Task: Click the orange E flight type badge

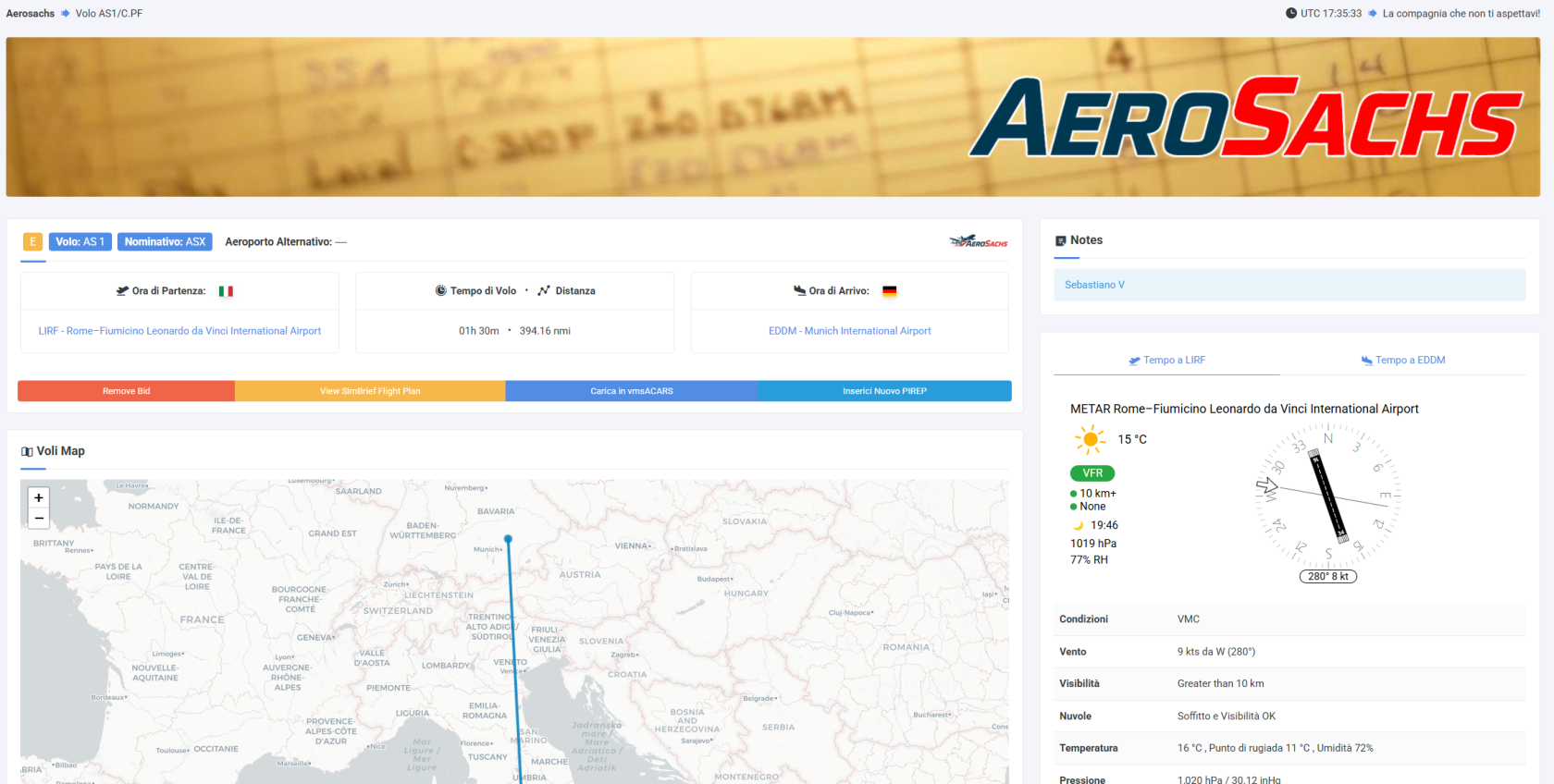Action: click(x=32, y=242)
